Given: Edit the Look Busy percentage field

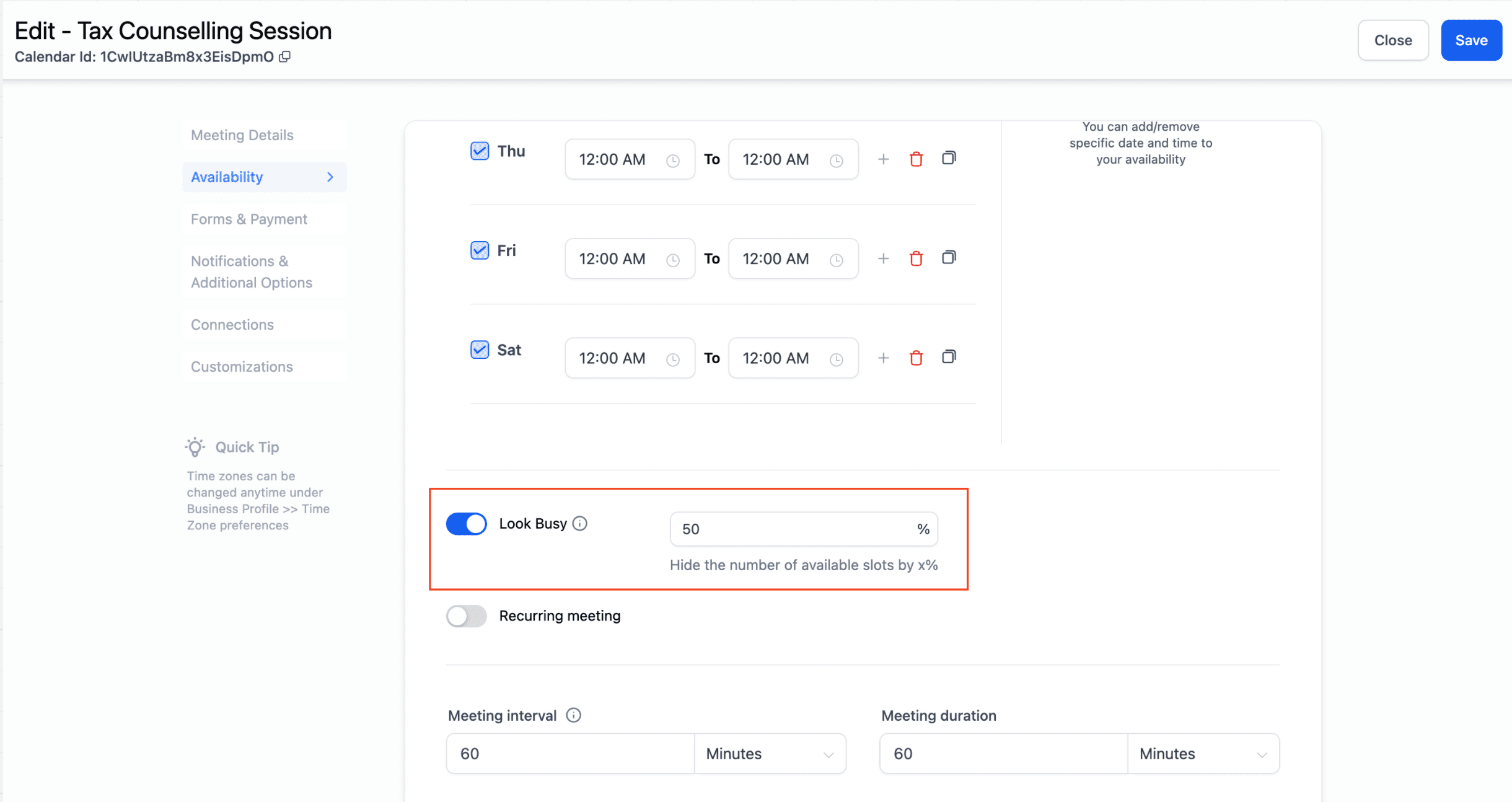Looking at the screenshot, I should pyautogui.click(x=804, y=529).
